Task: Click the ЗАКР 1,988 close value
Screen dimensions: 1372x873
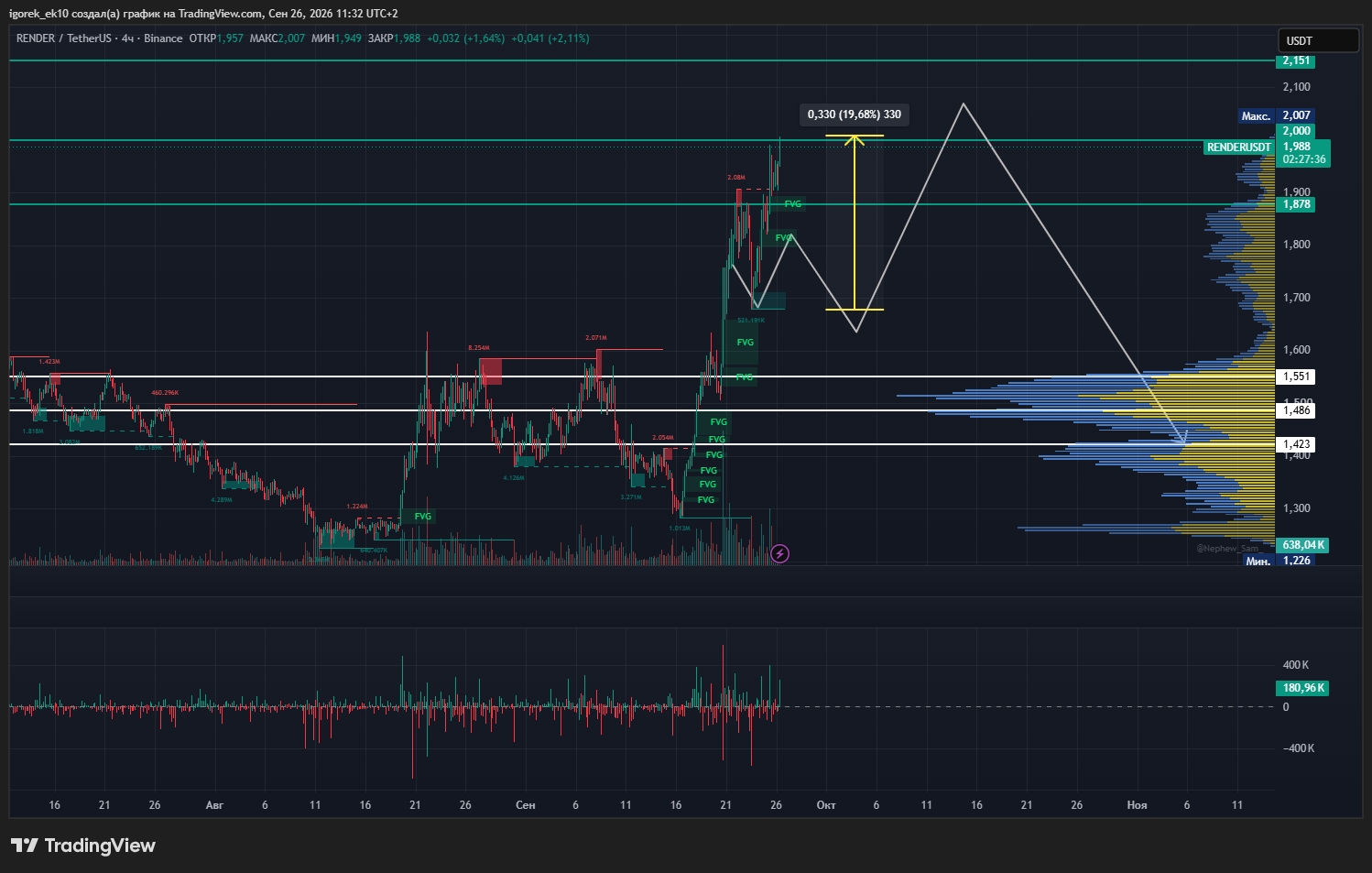Action: coord(394,38)
